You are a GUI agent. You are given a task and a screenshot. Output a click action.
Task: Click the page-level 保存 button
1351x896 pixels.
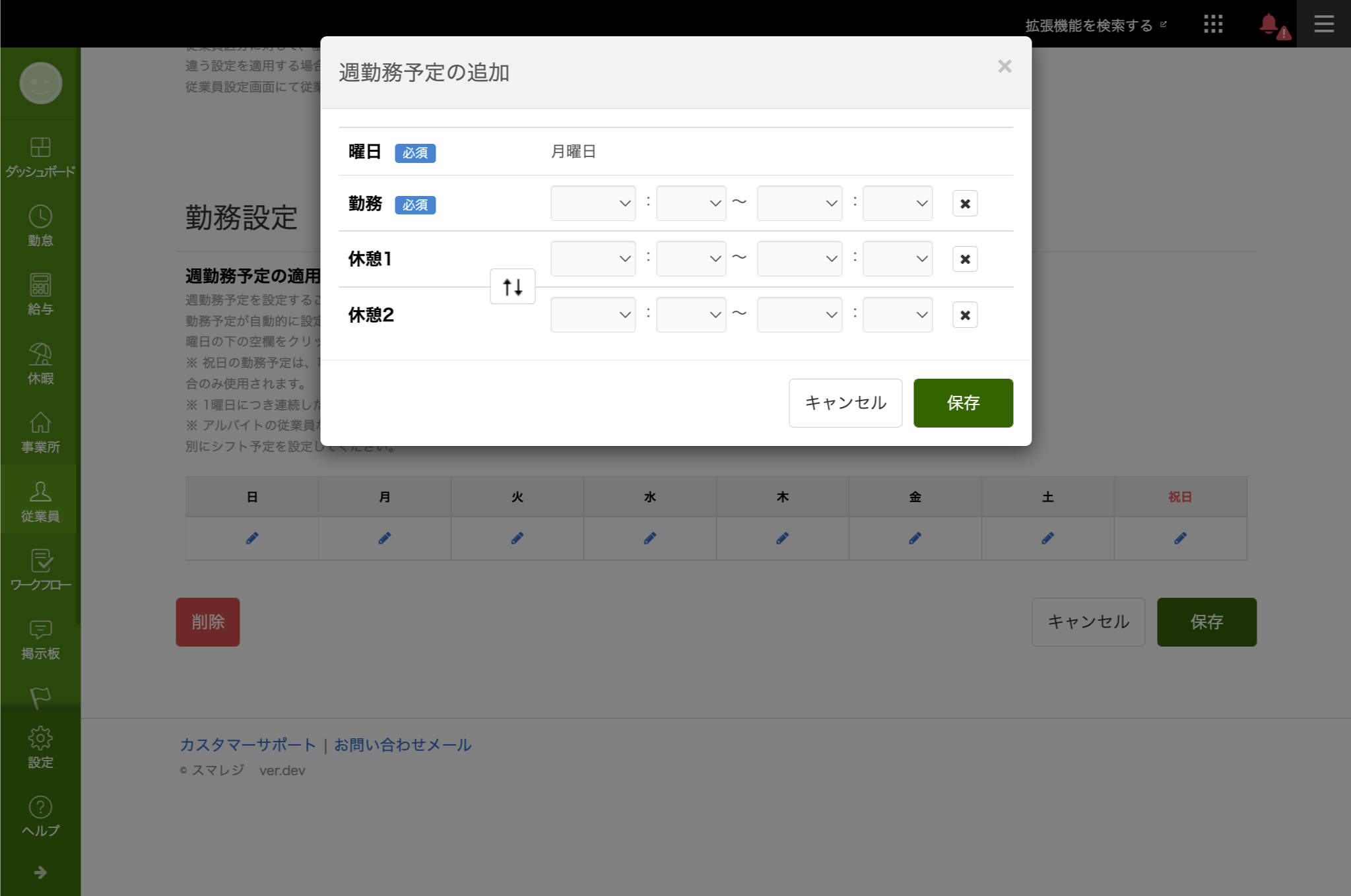(1206, 622)
